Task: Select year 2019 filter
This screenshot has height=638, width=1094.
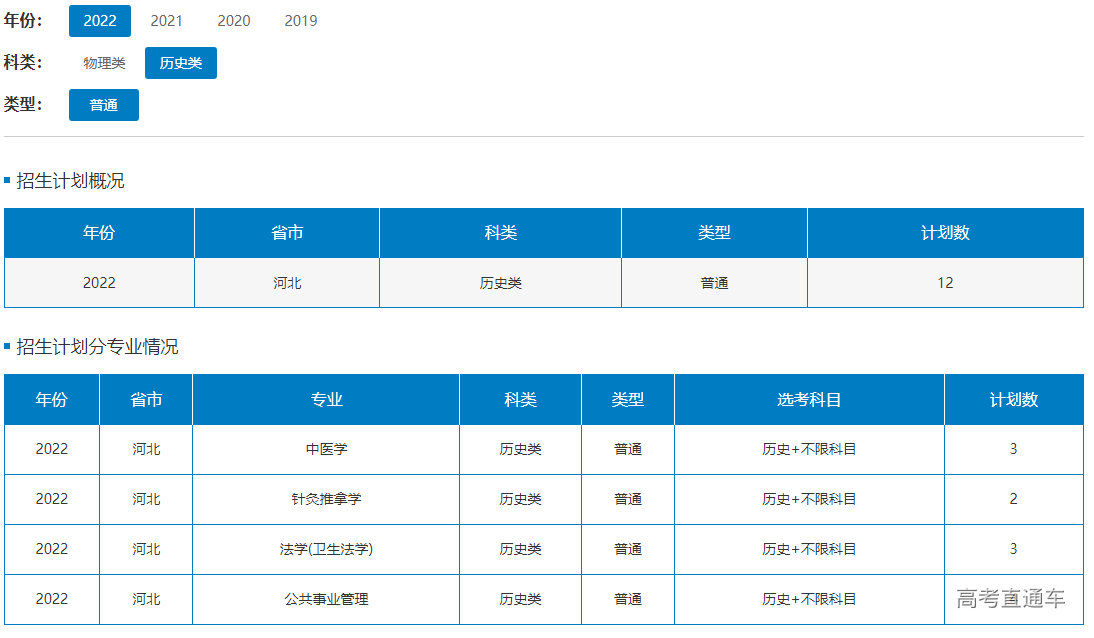Action: pyautogui.click(x=301, y=21)
